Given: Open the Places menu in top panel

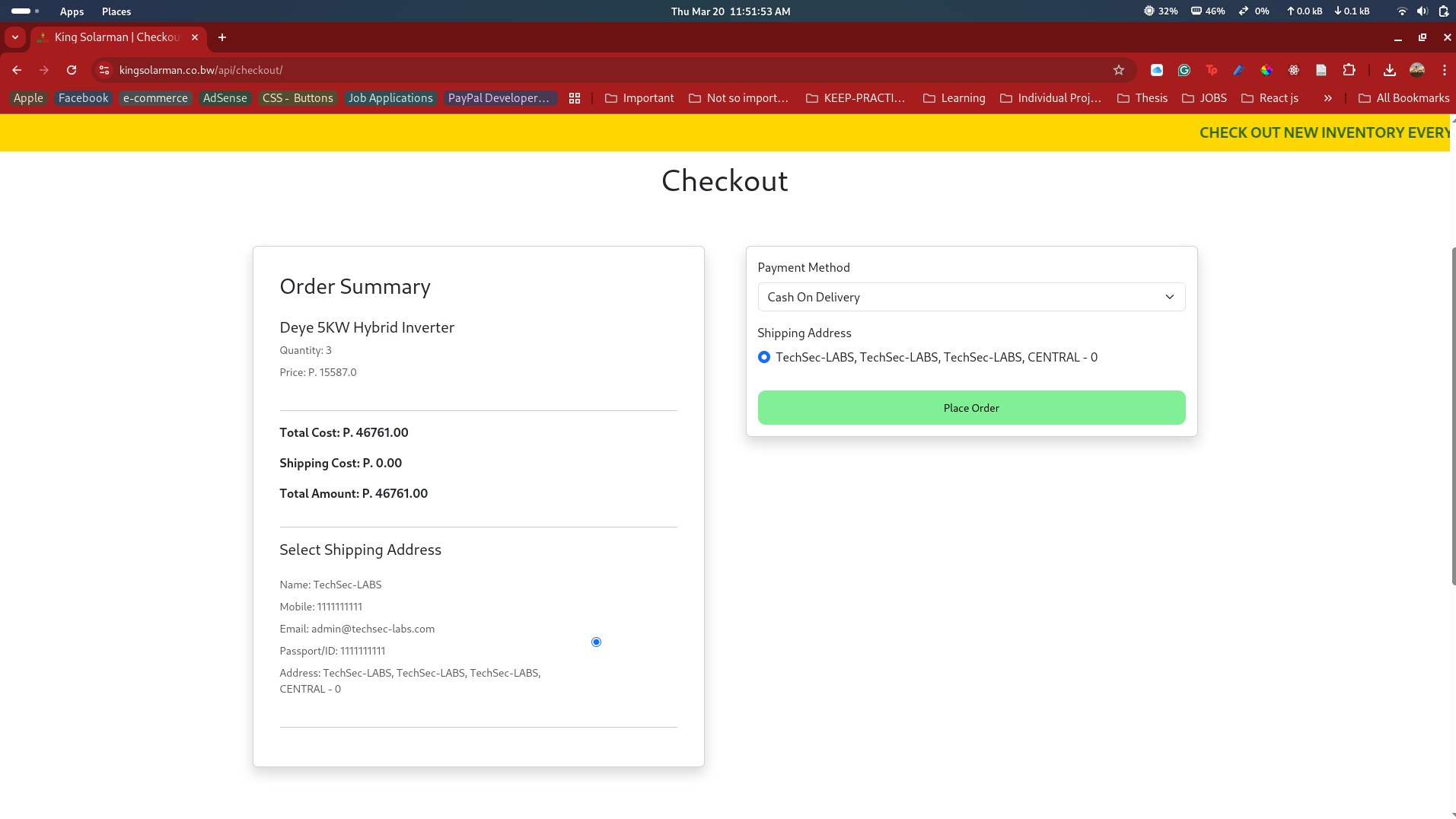Looking at the screenshot, I should 116,11.
